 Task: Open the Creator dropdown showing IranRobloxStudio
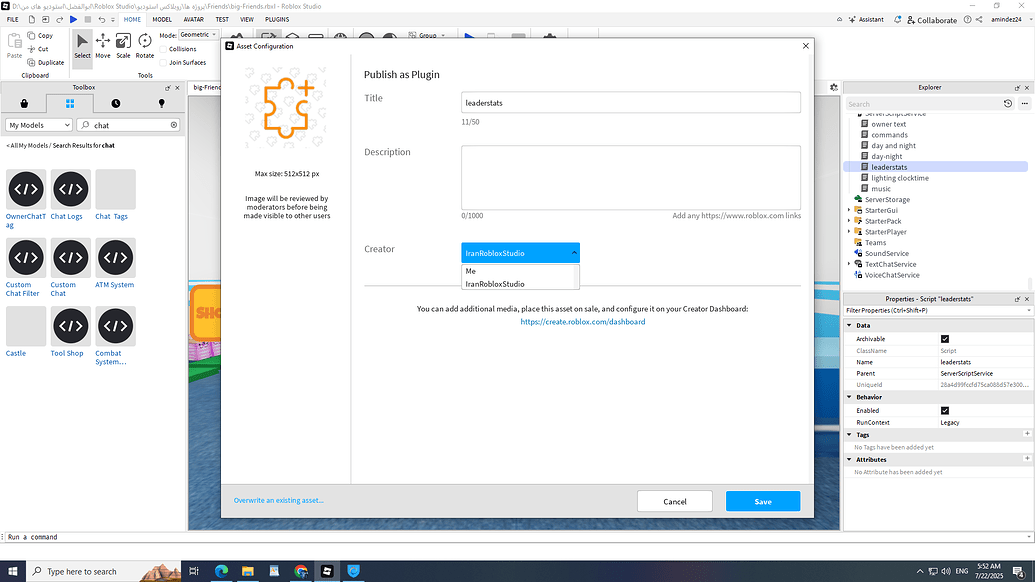[520, 253]
